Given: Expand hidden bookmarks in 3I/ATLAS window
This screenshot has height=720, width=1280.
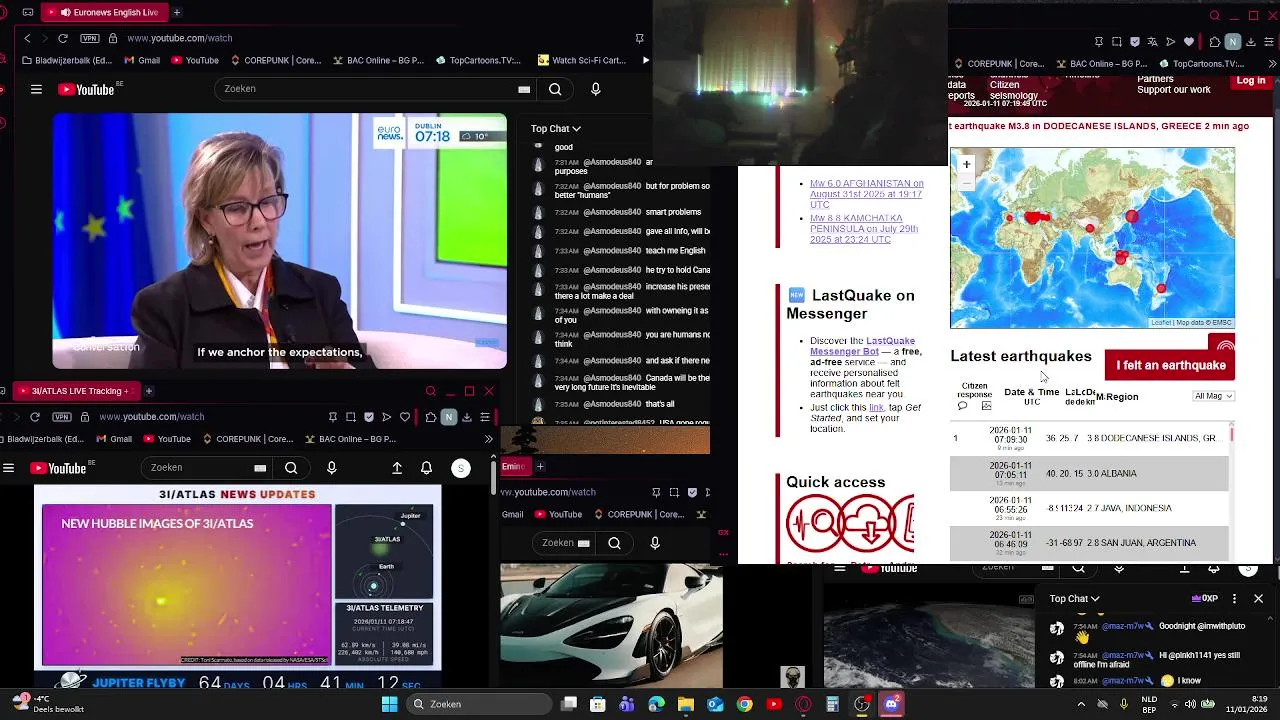Looking at the screenshot, I should [488, 439].
